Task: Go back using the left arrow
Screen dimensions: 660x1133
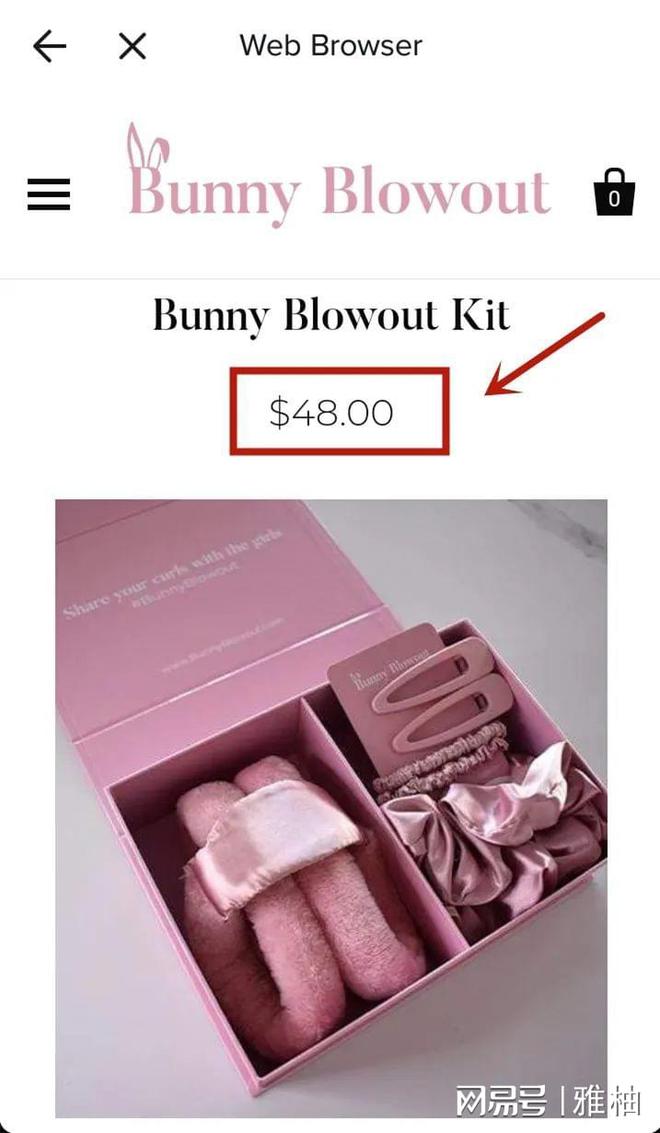Action: tap(49, 46)
